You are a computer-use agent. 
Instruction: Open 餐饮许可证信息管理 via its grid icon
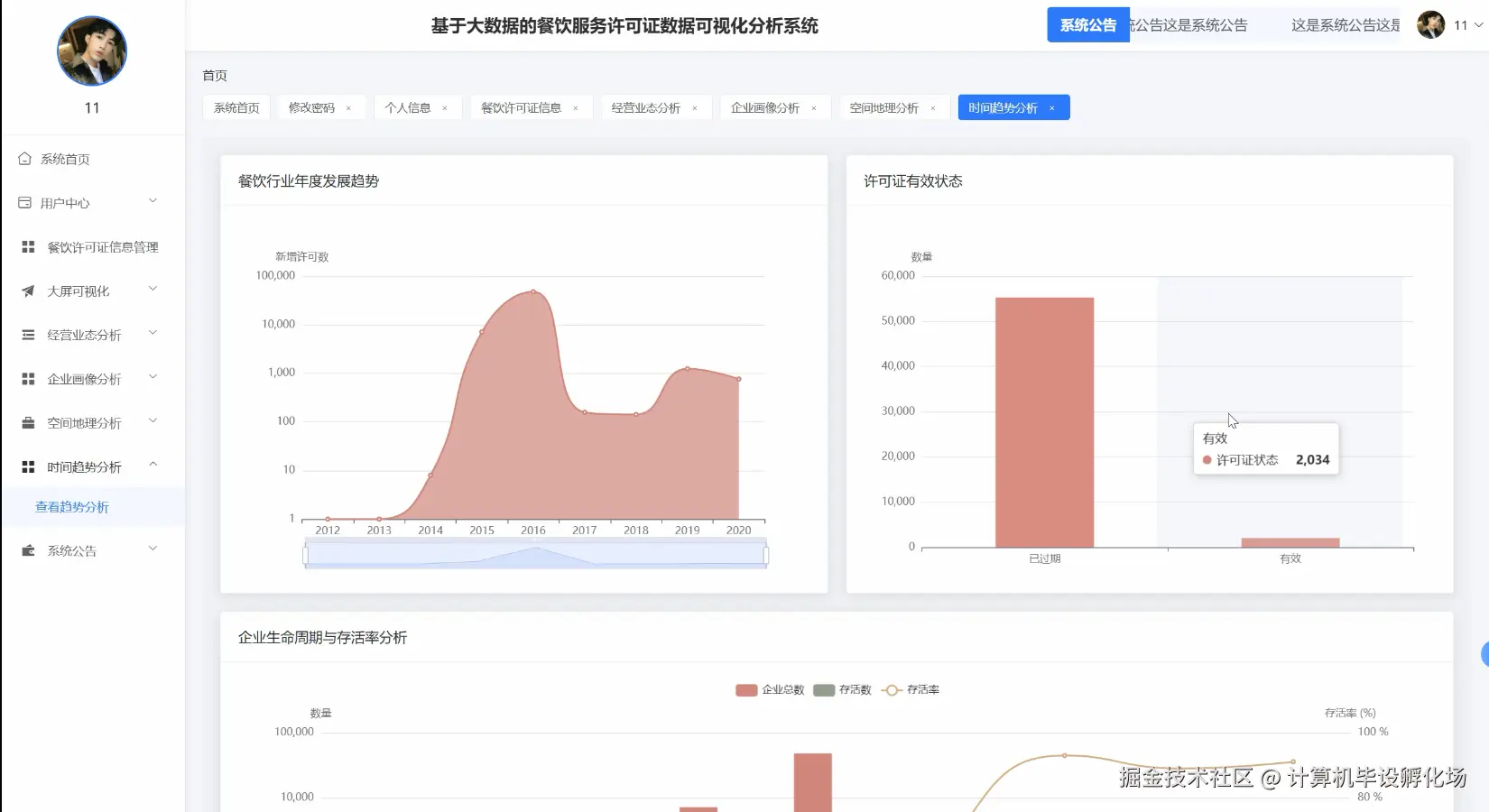(26, 246)
